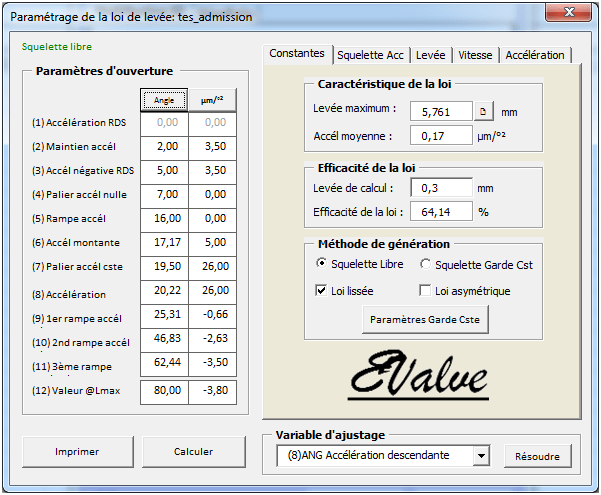
Task: Click the Angle column header button
Action: (x=163, y=100)
